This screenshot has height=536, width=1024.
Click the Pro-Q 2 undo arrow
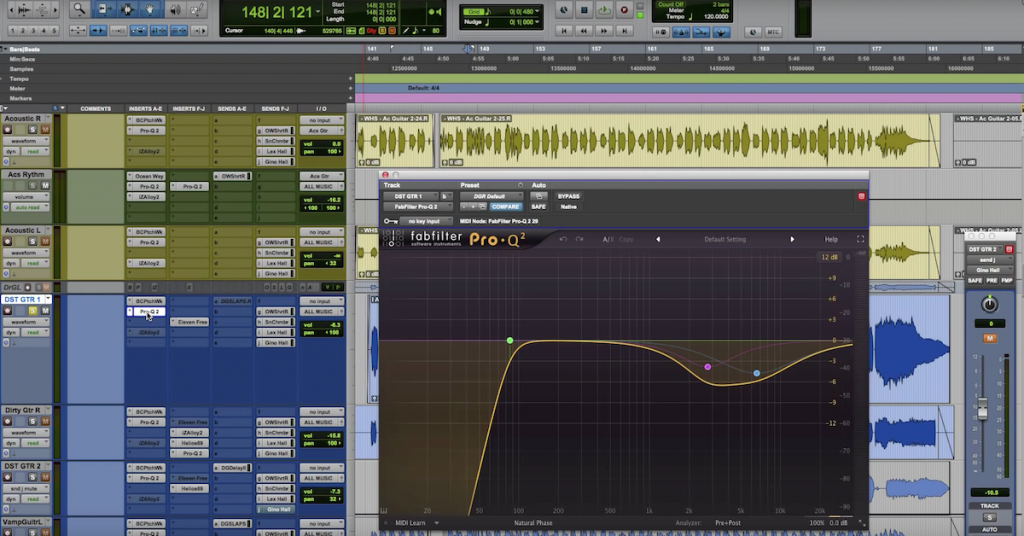[x=563, y=240]
